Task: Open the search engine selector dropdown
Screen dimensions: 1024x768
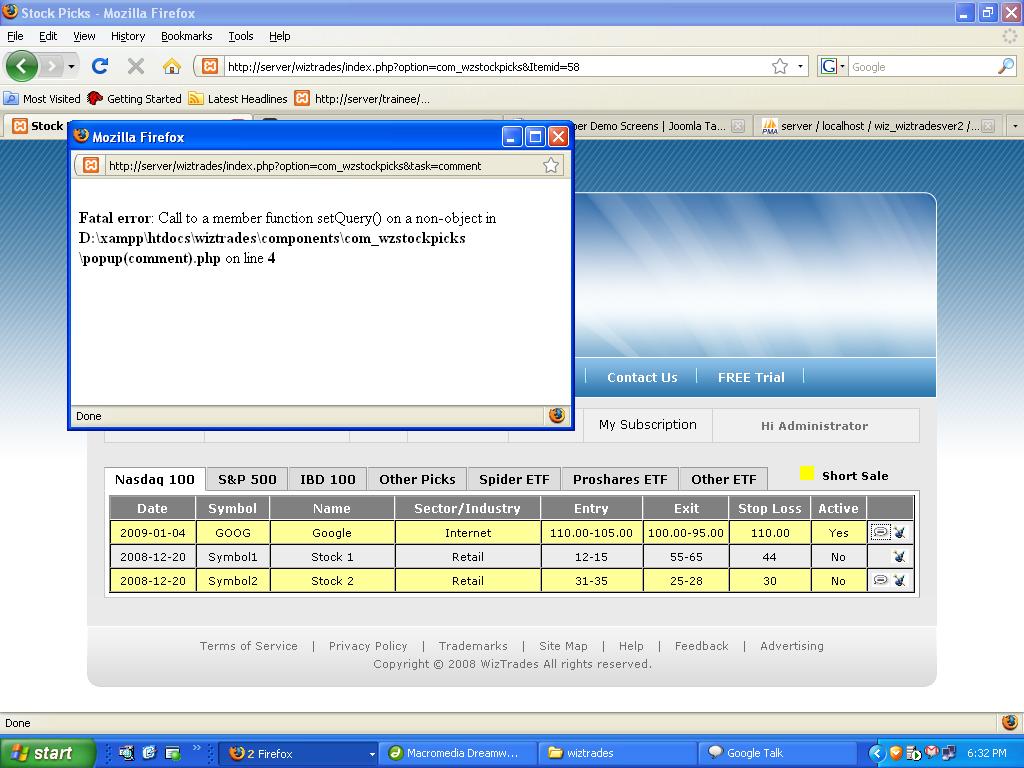Action: pos(834,67)
